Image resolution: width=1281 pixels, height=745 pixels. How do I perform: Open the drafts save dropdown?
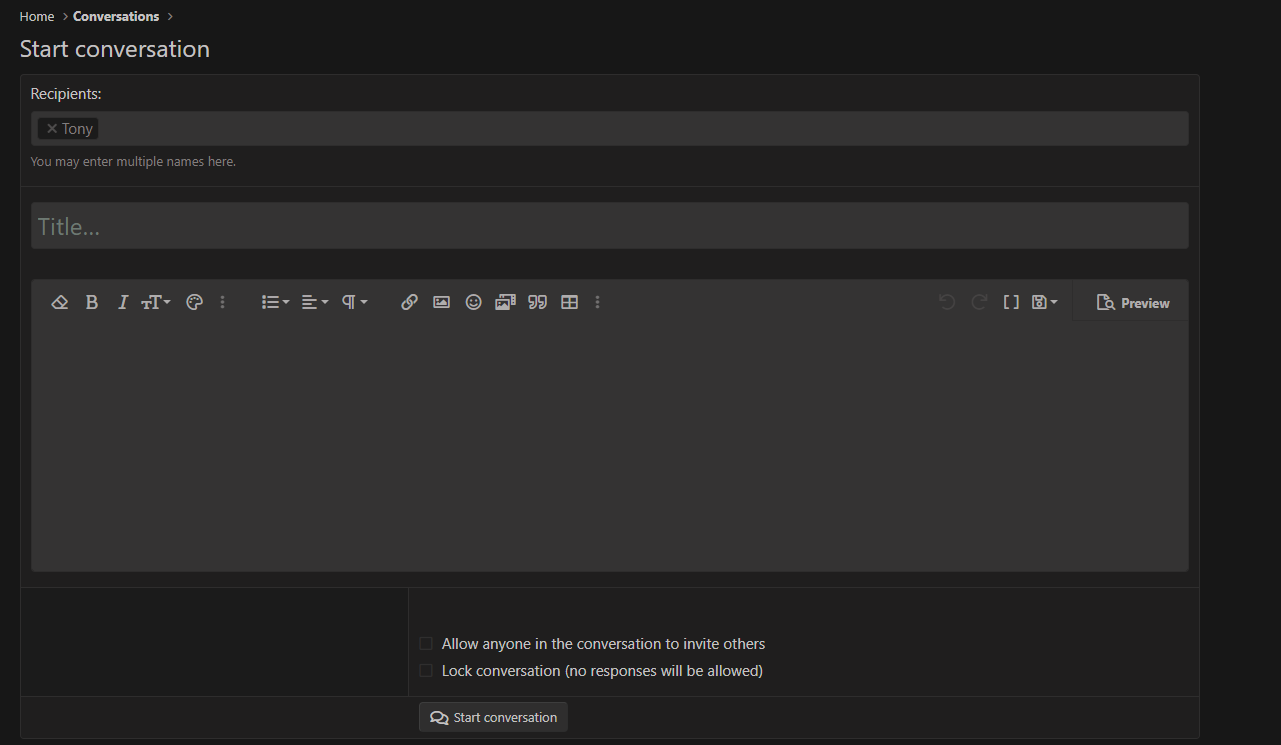(1044, 302)
